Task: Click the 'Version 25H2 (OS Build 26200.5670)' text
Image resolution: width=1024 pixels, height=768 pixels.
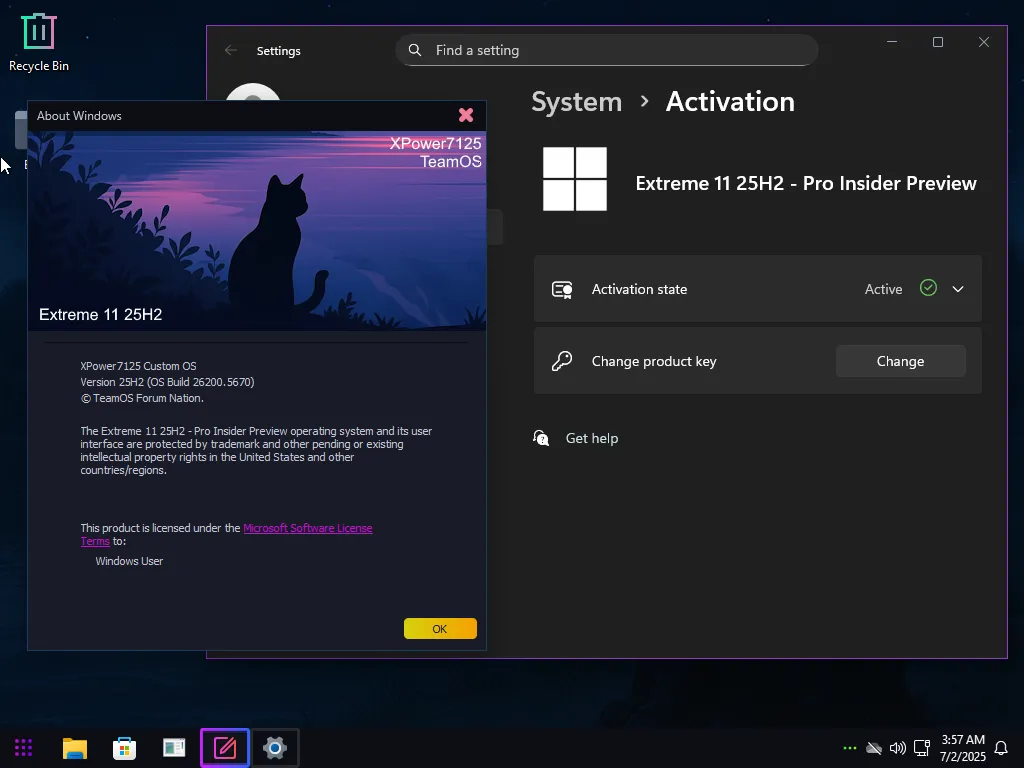Action: 167,382
